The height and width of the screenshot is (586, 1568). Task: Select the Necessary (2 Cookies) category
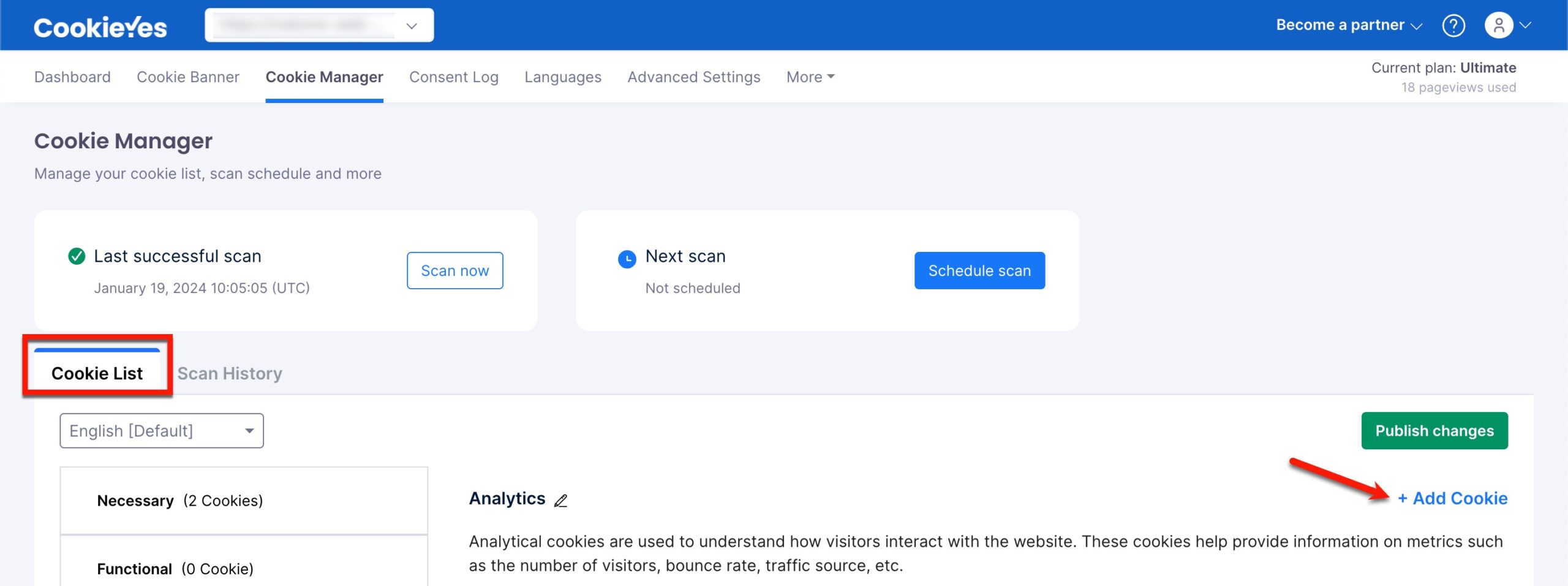coord(244,501)
